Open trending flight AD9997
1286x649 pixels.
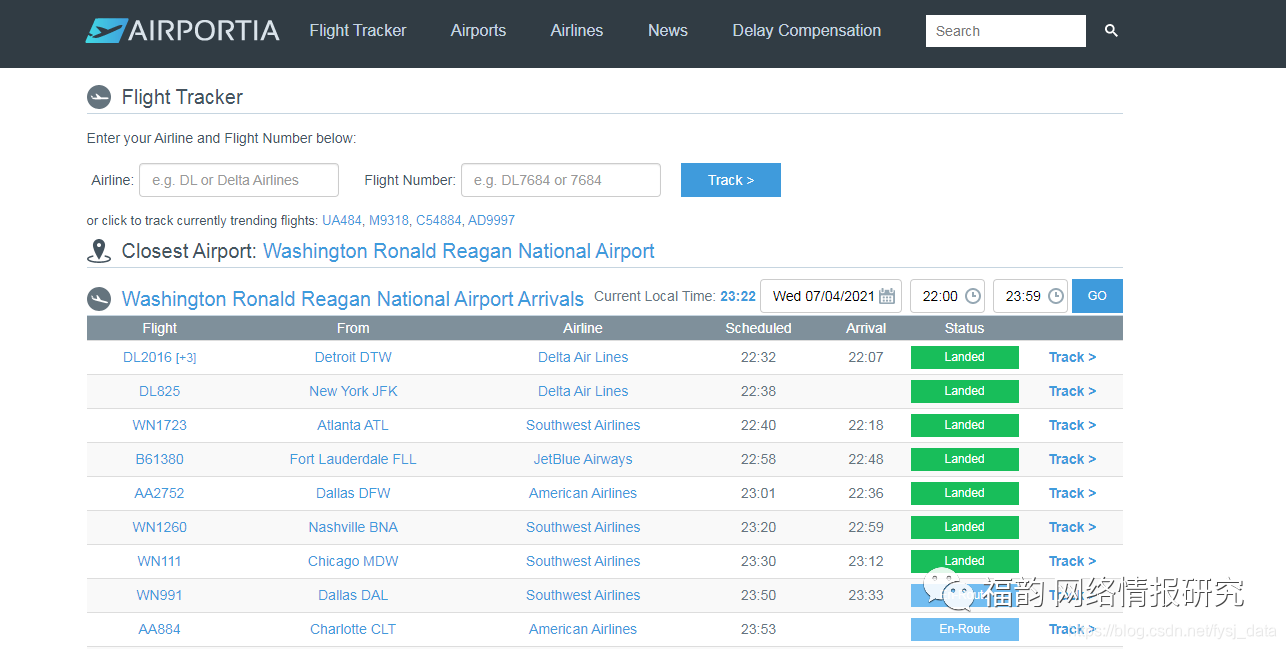[492, 220]
